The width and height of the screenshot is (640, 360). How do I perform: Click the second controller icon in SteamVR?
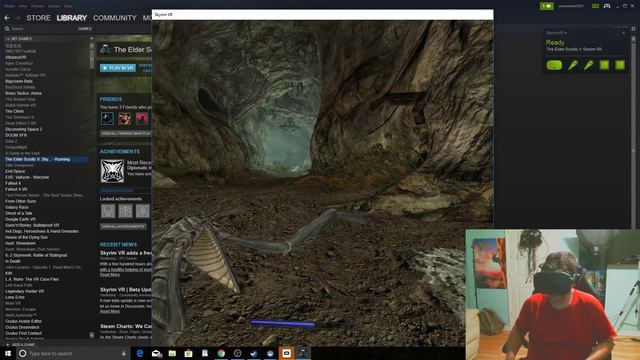(x=588, y=65)
